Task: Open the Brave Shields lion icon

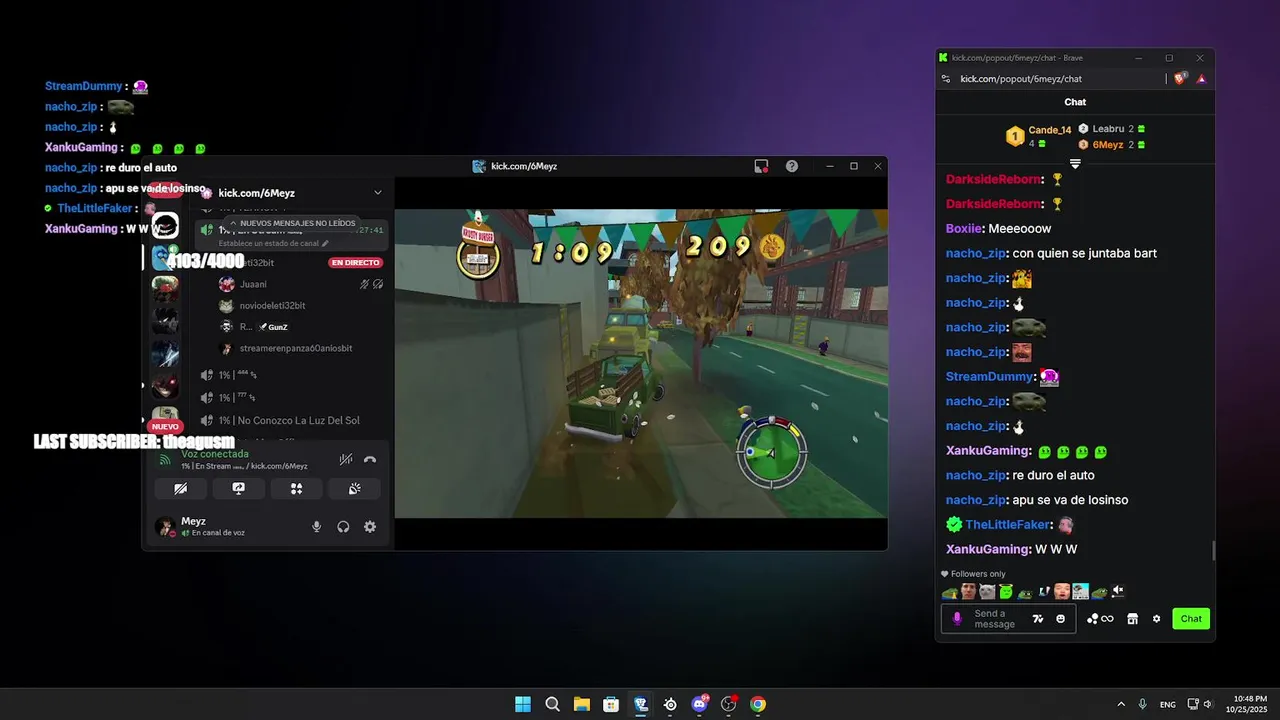Action: pyautogui.click(x=1181, y=79)
